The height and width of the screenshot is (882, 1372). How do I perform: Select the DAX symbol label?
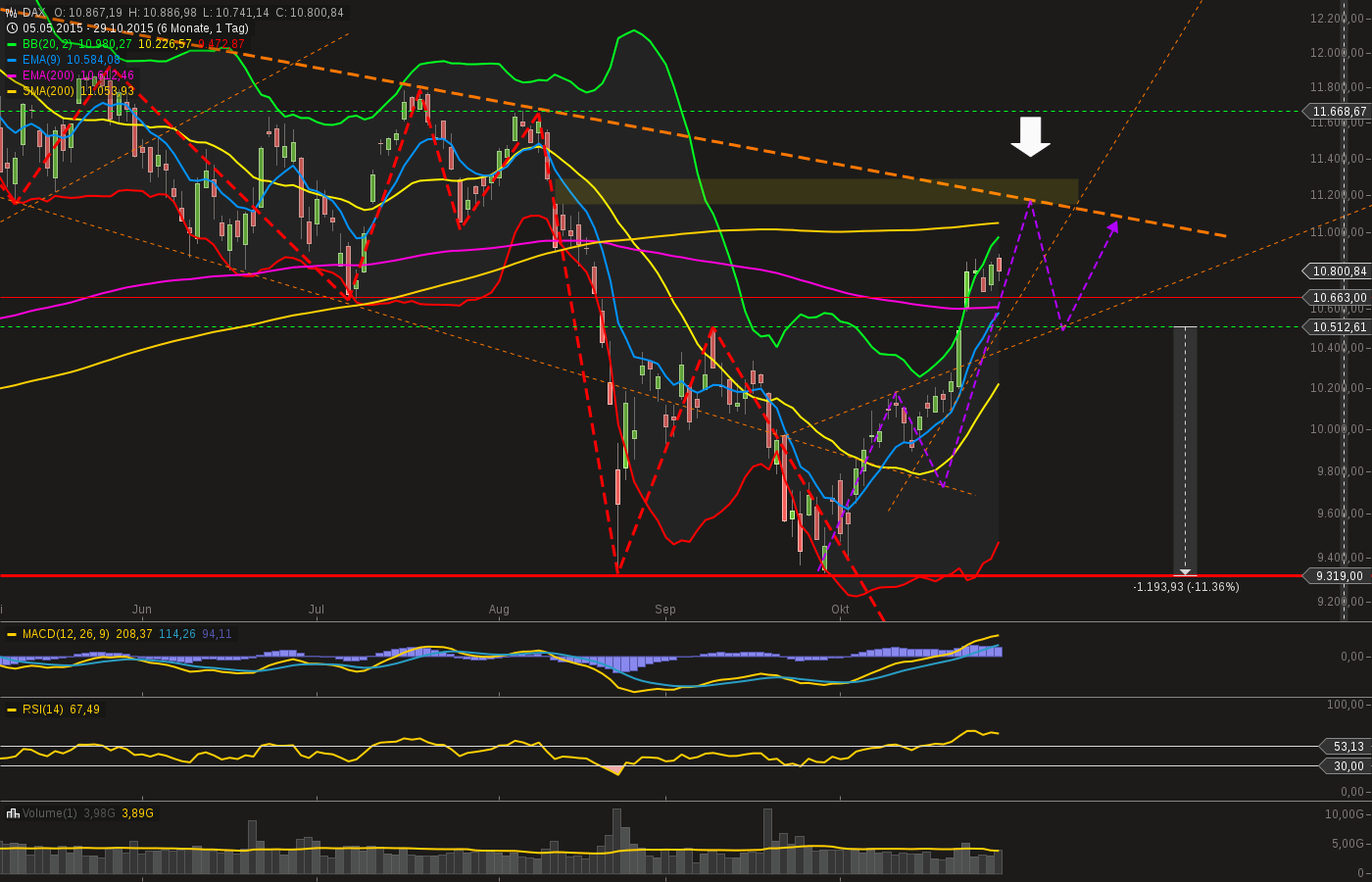(34, 13)
